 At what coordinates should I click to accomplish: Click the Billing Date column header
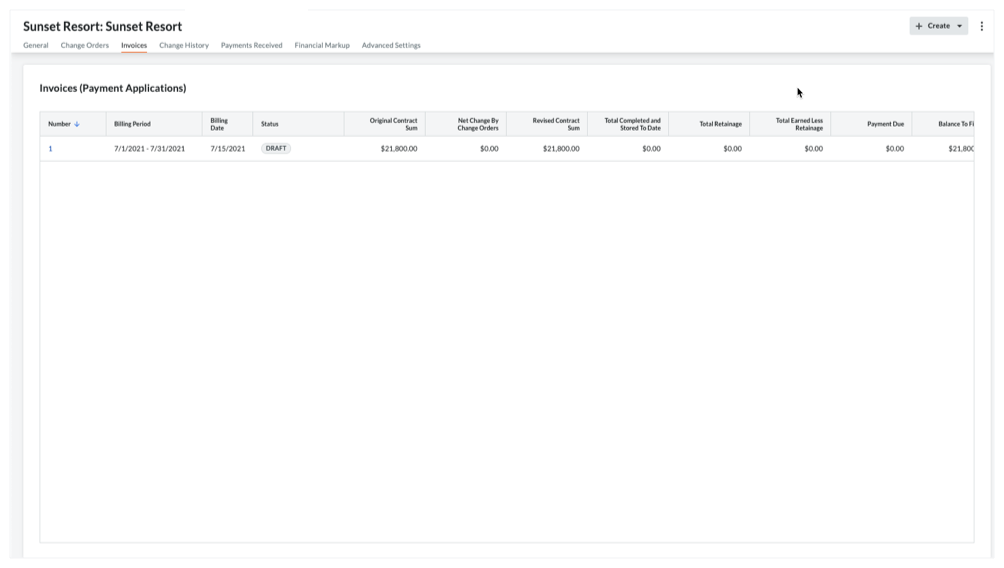pyautogui.click(x=219, y=124)
